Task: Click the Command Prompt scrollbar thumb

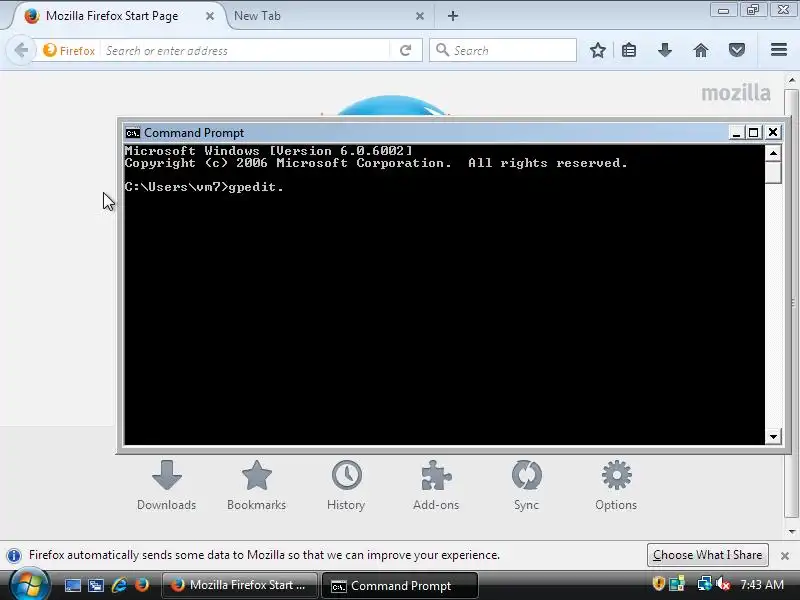Action: point(773,172)
